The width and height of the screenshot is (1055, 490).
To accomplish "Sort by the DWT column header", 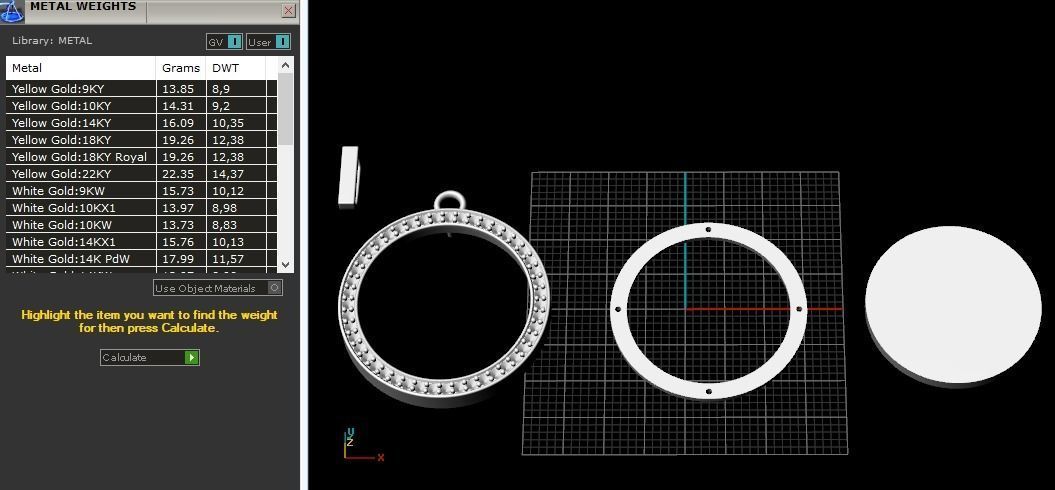I will [235, 68].
